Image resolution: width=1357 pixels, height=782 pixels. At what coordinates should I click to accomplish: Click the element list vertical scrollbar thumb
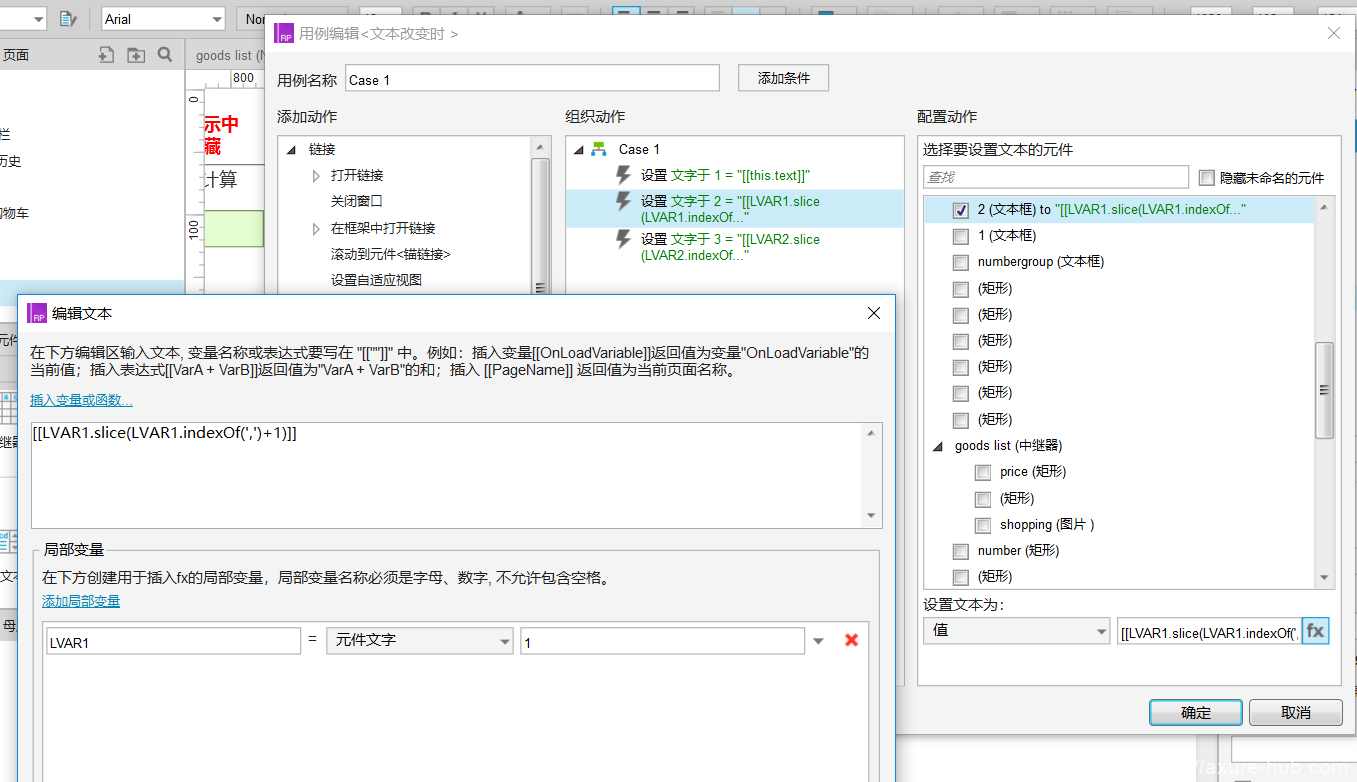point(1324,390)
